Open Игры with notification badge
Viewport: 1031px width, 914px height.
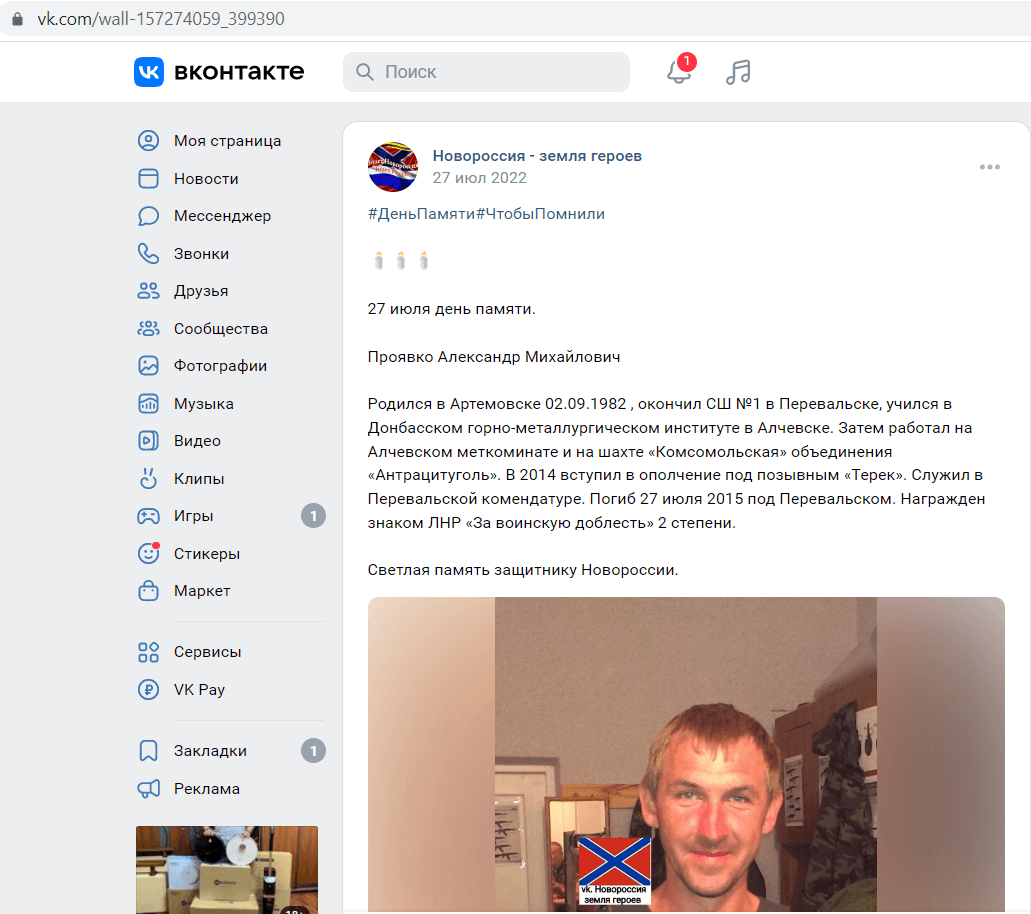[230, 516]
